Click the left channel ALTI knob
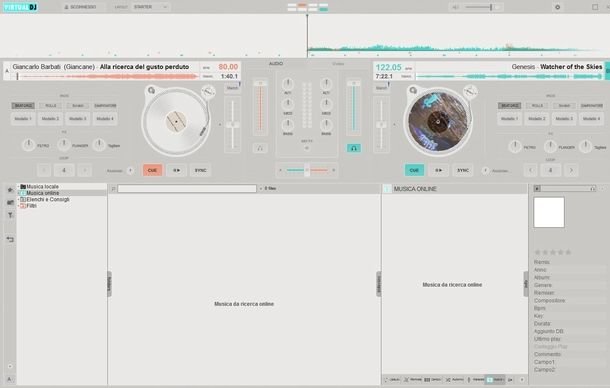The height and width of the screenshot is (388, 610). tap(287, 83)
